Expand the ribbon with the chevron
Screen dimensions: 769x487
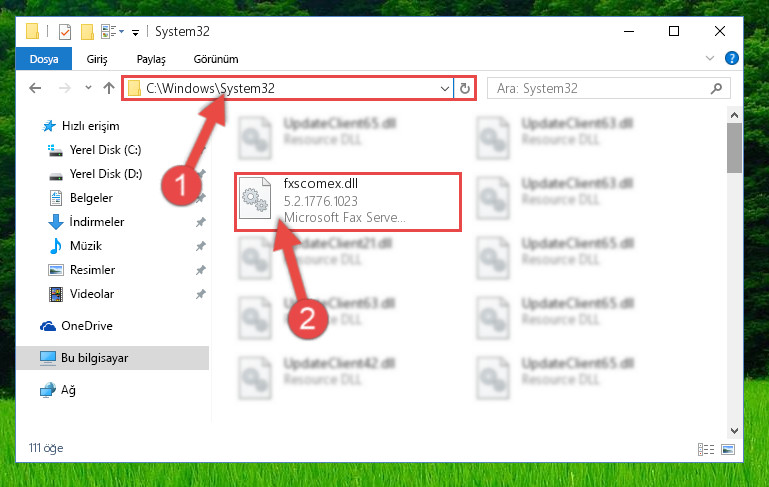(709, 58)
